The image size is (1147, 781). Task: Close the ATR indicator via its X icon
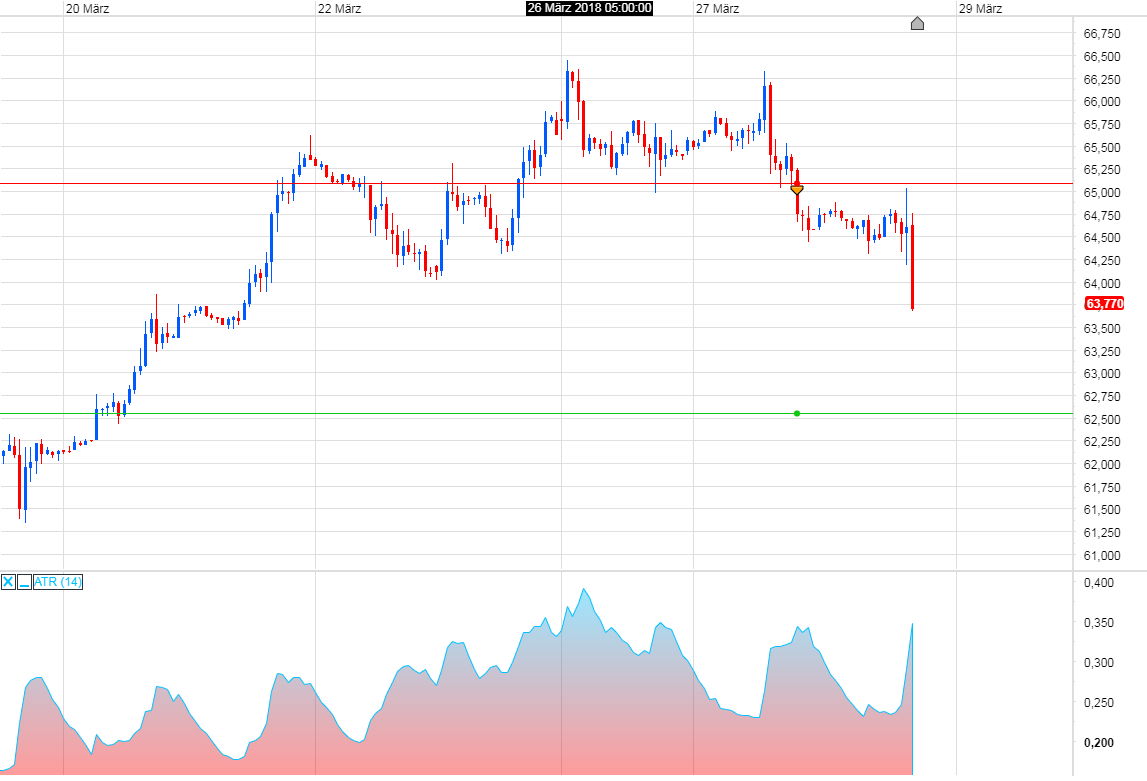coord(7,581)
